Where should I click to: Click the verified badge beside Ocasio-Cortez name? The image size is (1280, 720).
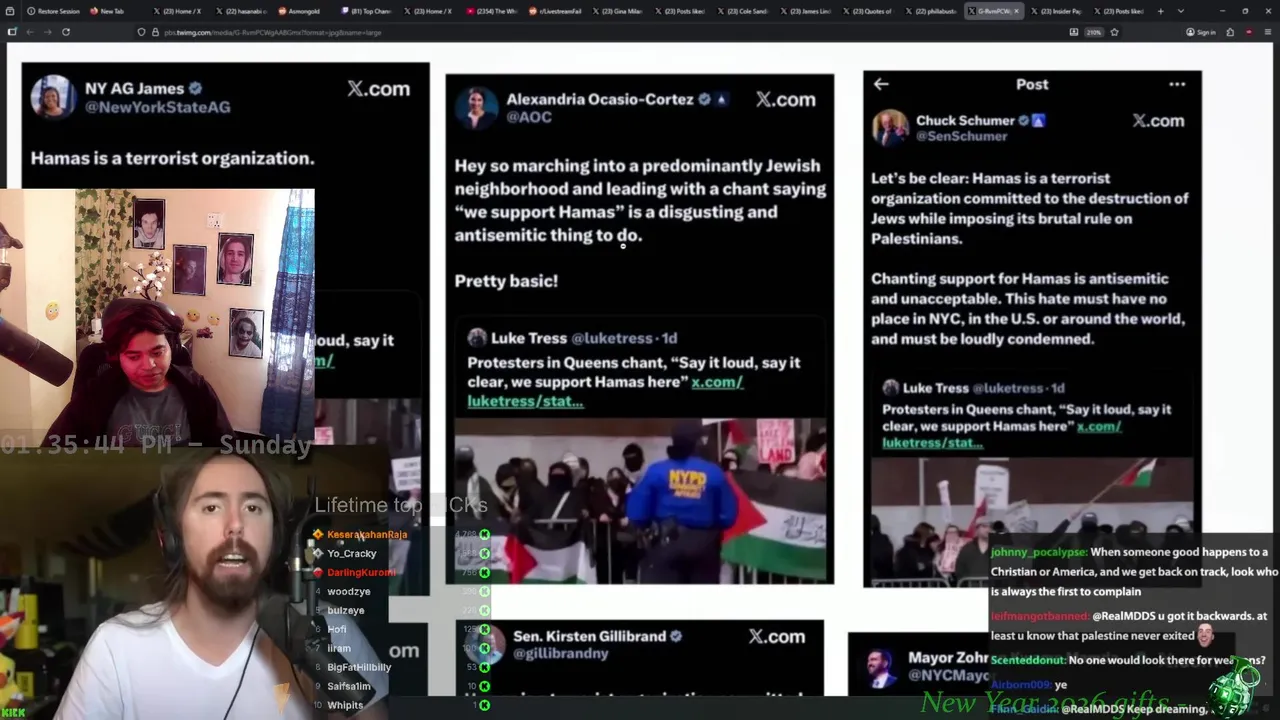pos(704,99)
